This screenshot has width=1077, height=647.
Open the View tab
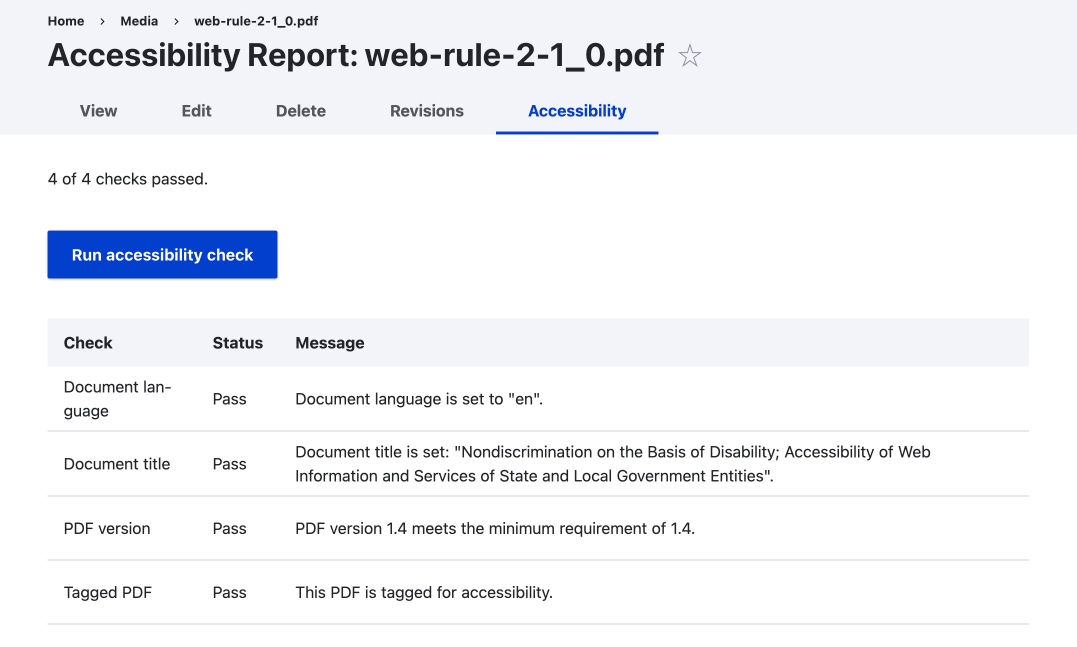pos(98,111)
